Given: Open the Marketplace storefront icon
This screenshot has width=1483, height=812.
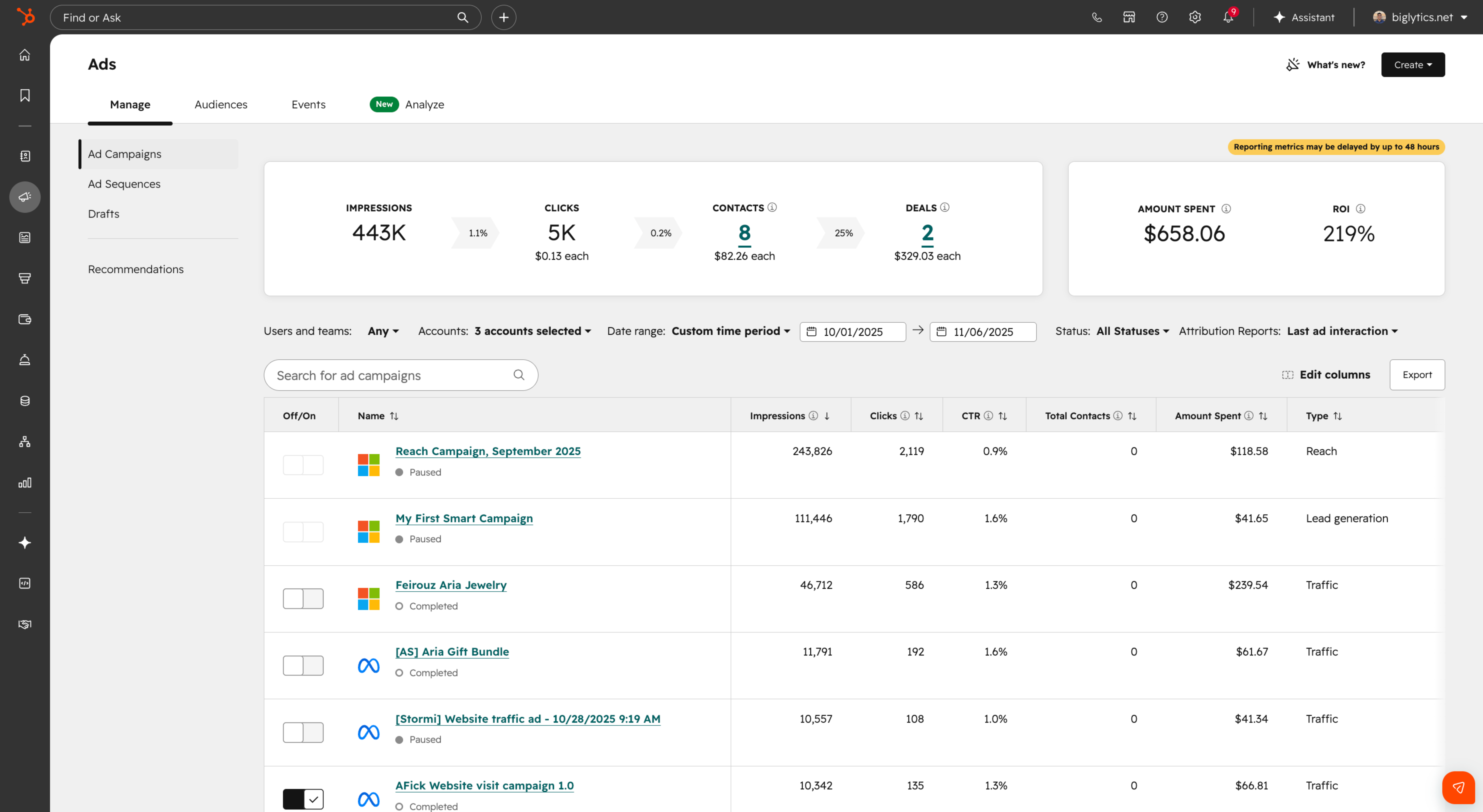Looking at the screenshot, I should (x=1129, y=17).
